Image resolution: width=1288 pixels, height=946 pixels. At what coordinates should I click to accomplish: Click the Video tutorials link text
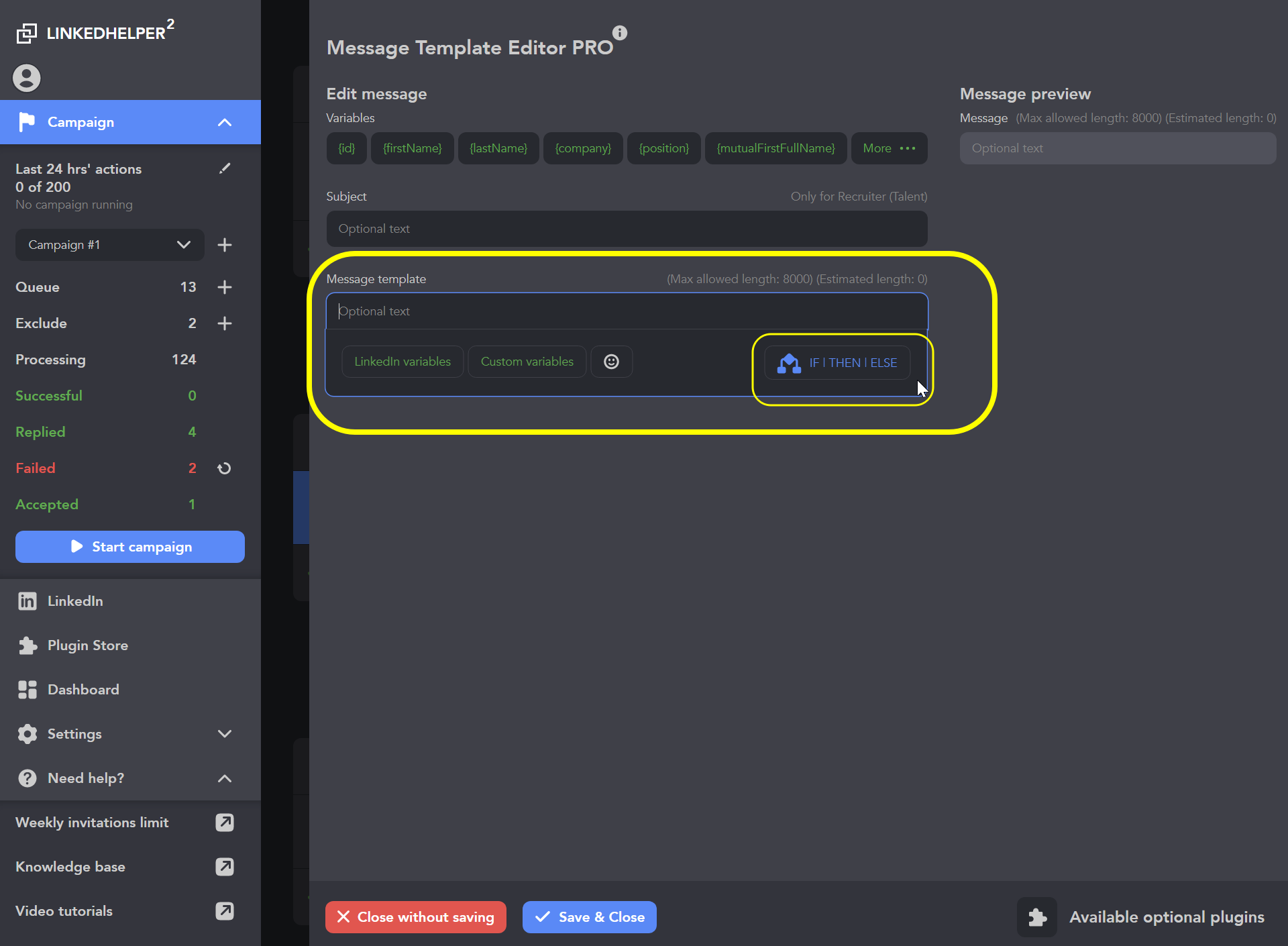click(x=64, y=911)
